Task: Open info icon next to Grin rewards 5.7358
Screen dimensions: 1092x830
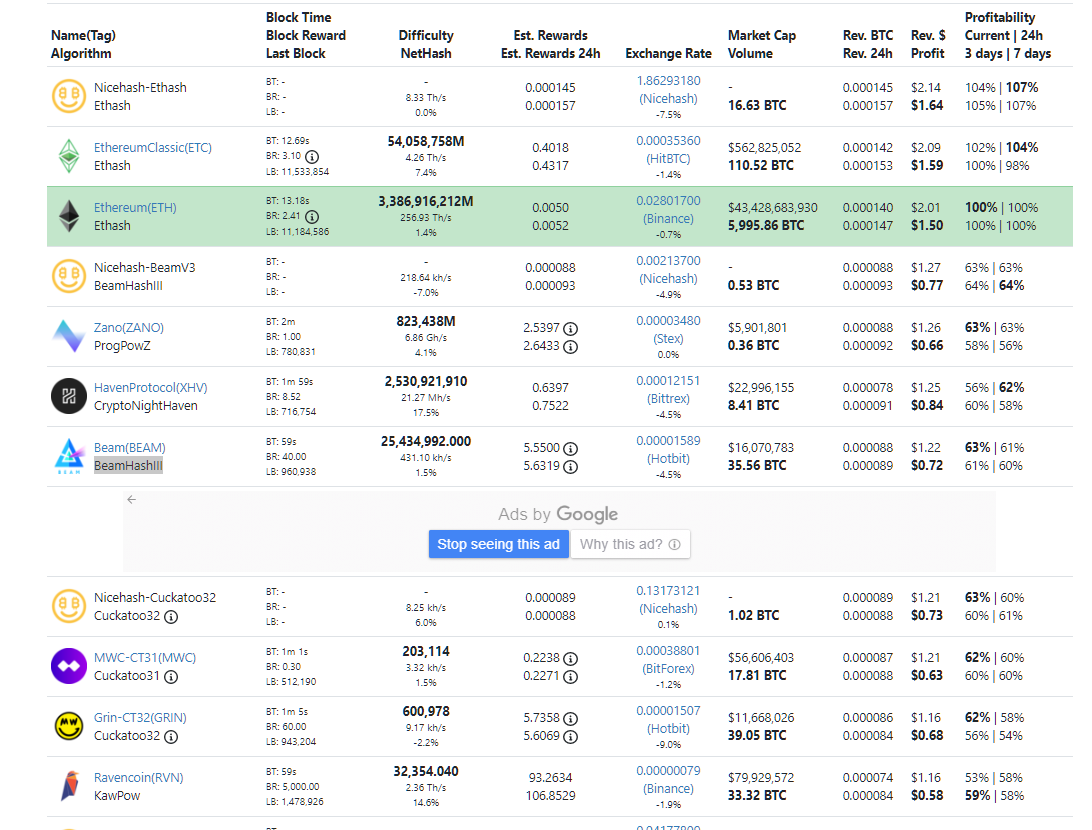Action: tap(570, 719)
